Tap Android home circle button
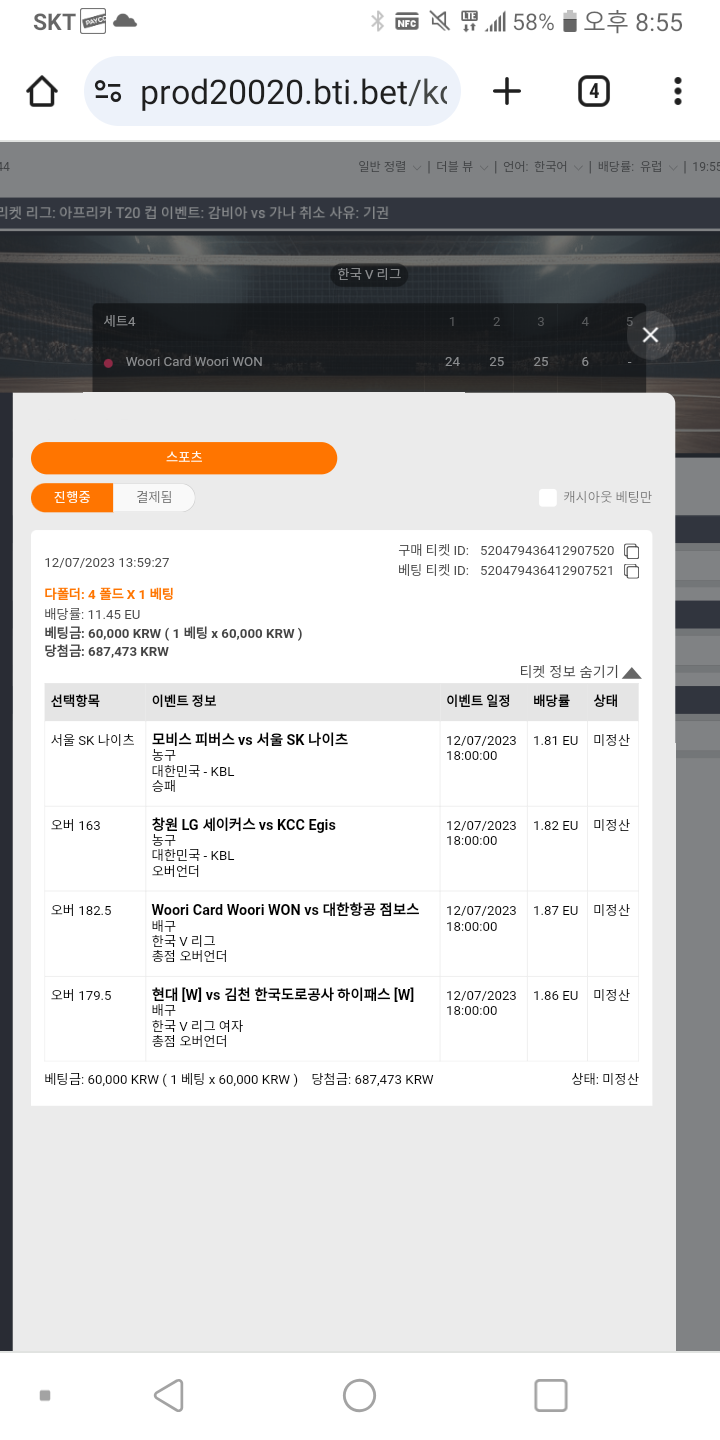 [359, 1395]
